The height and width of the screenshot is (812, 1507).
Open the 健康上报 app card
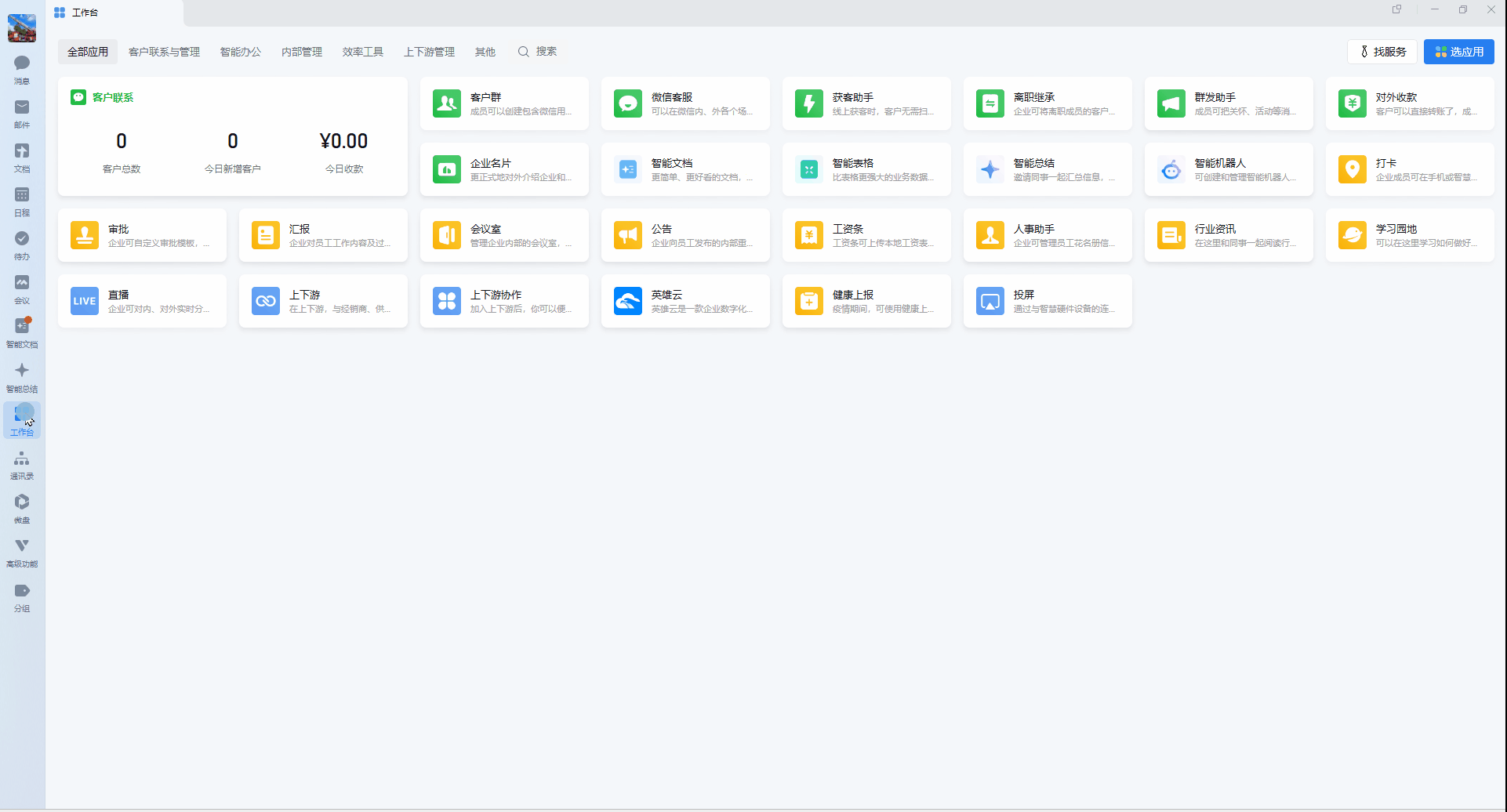[x=866, y=301]
